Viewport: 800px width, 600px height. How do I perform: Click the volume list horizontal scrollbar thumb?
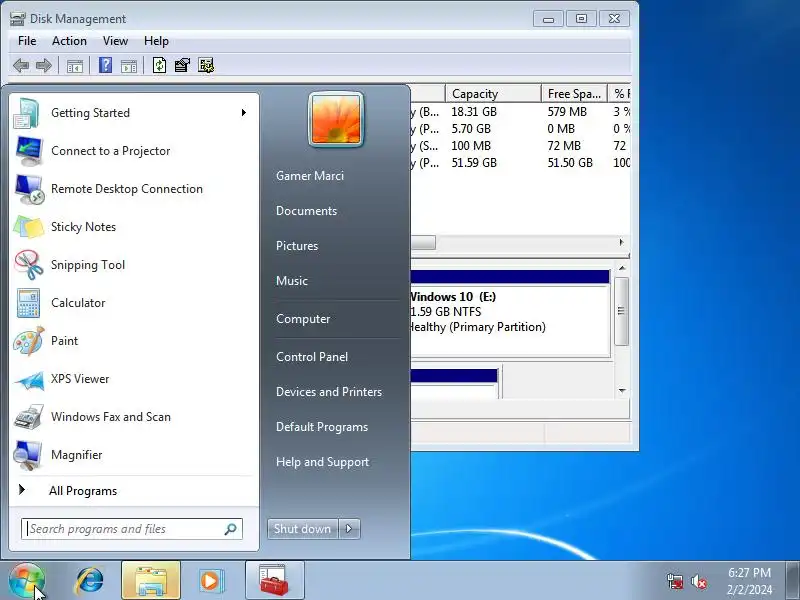423,243
